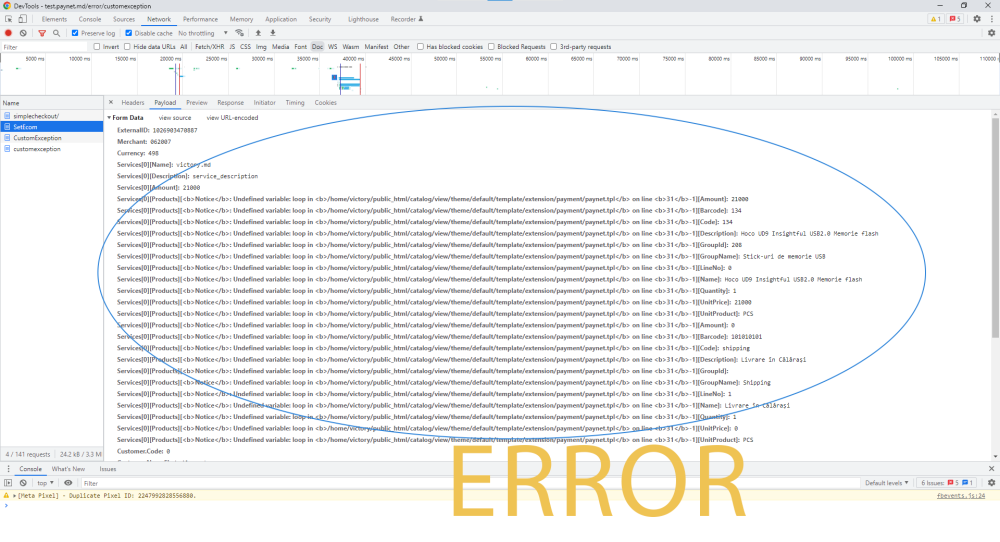Filter requests by Fetch/XHR type
Image resolution: width=1000 pixels, height=542 pixels.
(x=209, y=47)
